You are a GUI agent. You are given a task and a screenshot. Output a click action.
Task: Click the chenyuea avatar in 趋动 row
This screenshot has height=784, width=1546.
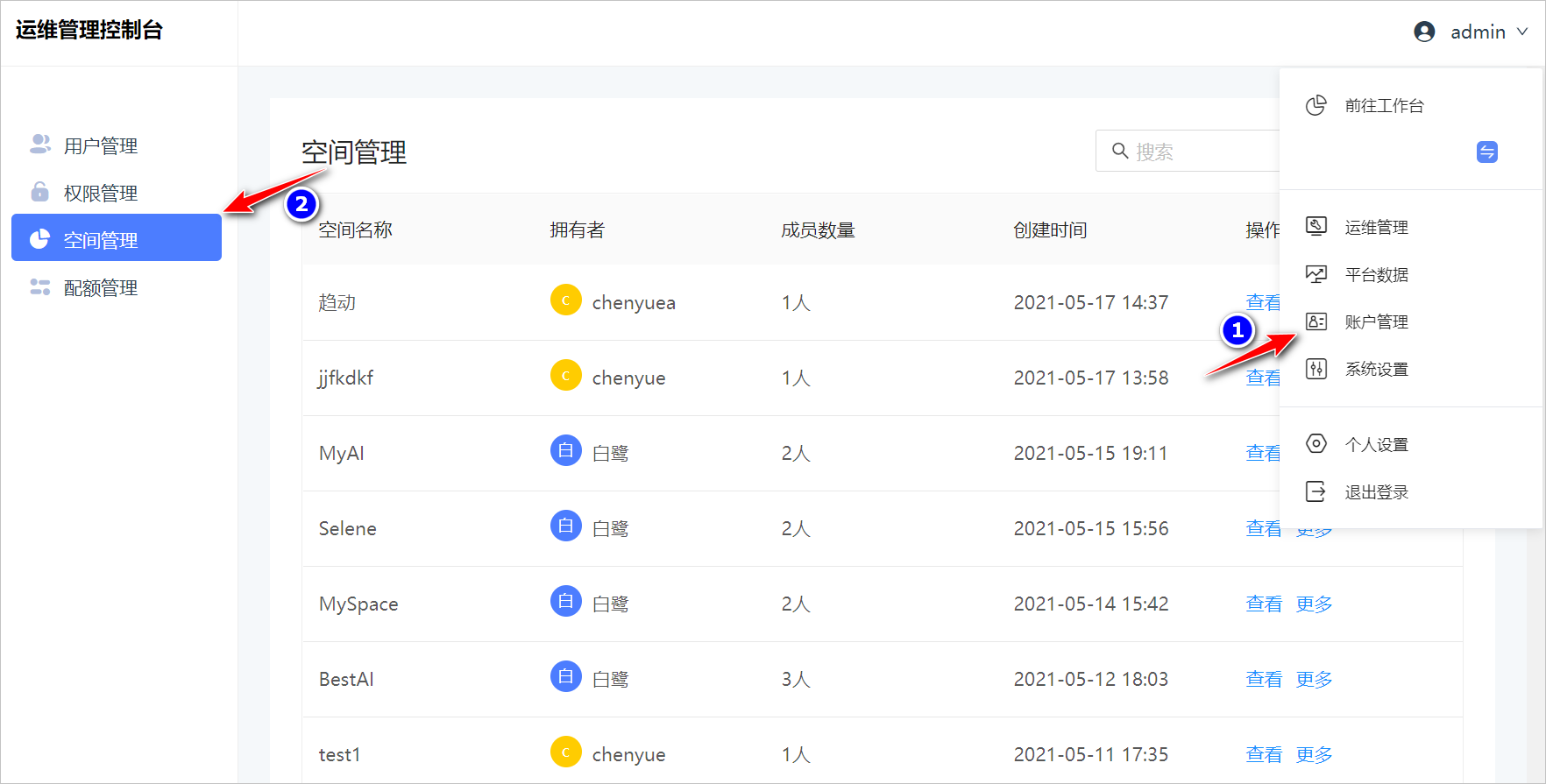(566, 300)
